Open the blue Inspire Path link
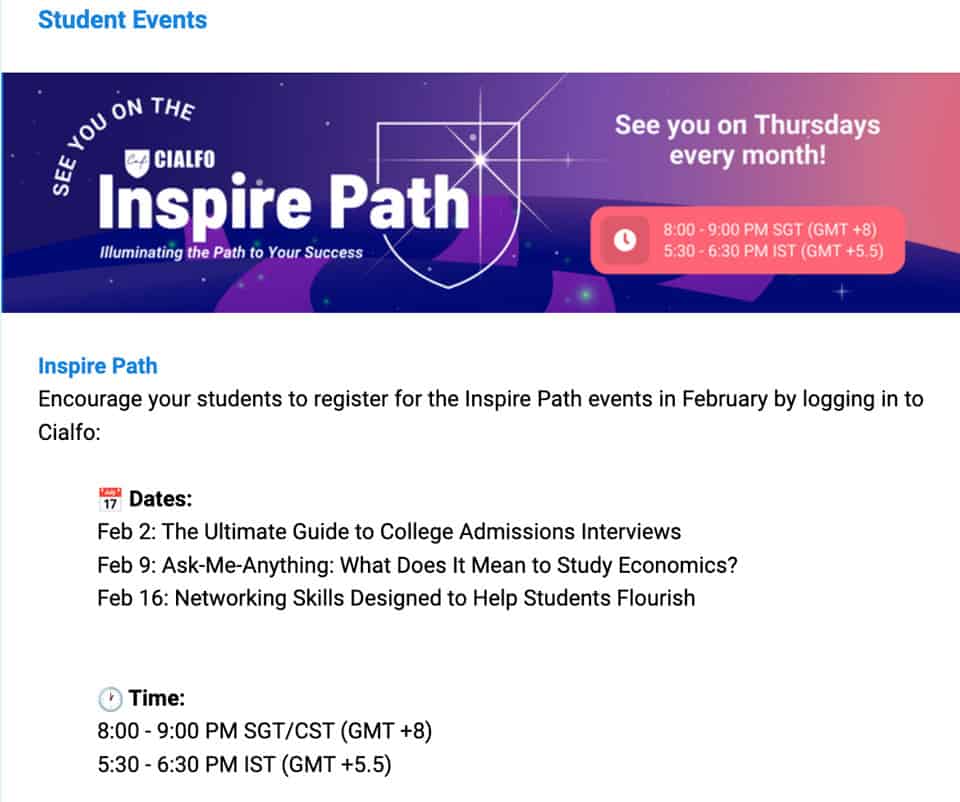Screen dimensions: 960x802 tap(98, 366)
